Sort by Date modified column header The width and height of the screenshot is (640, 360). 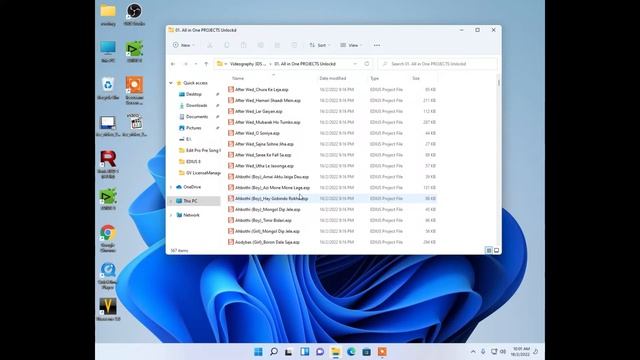(x=333, y=78)
